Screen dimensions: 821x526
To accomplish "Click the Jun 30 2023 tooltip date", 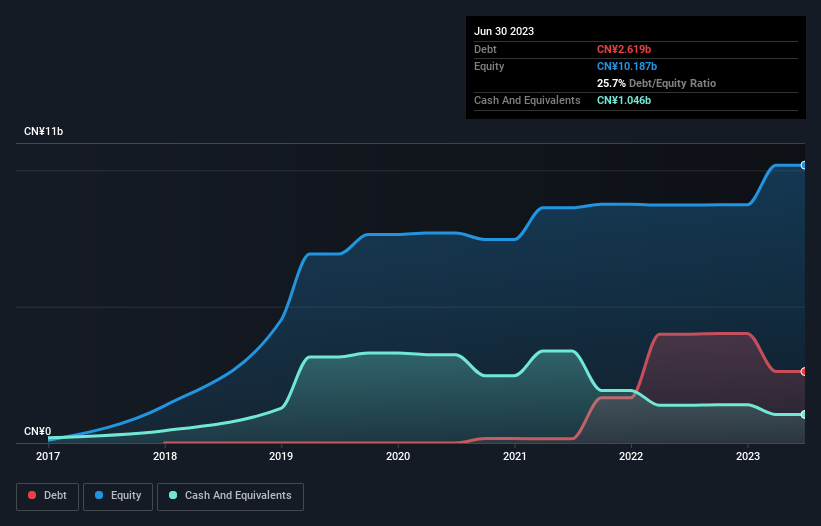I will [x=504, y=31].
